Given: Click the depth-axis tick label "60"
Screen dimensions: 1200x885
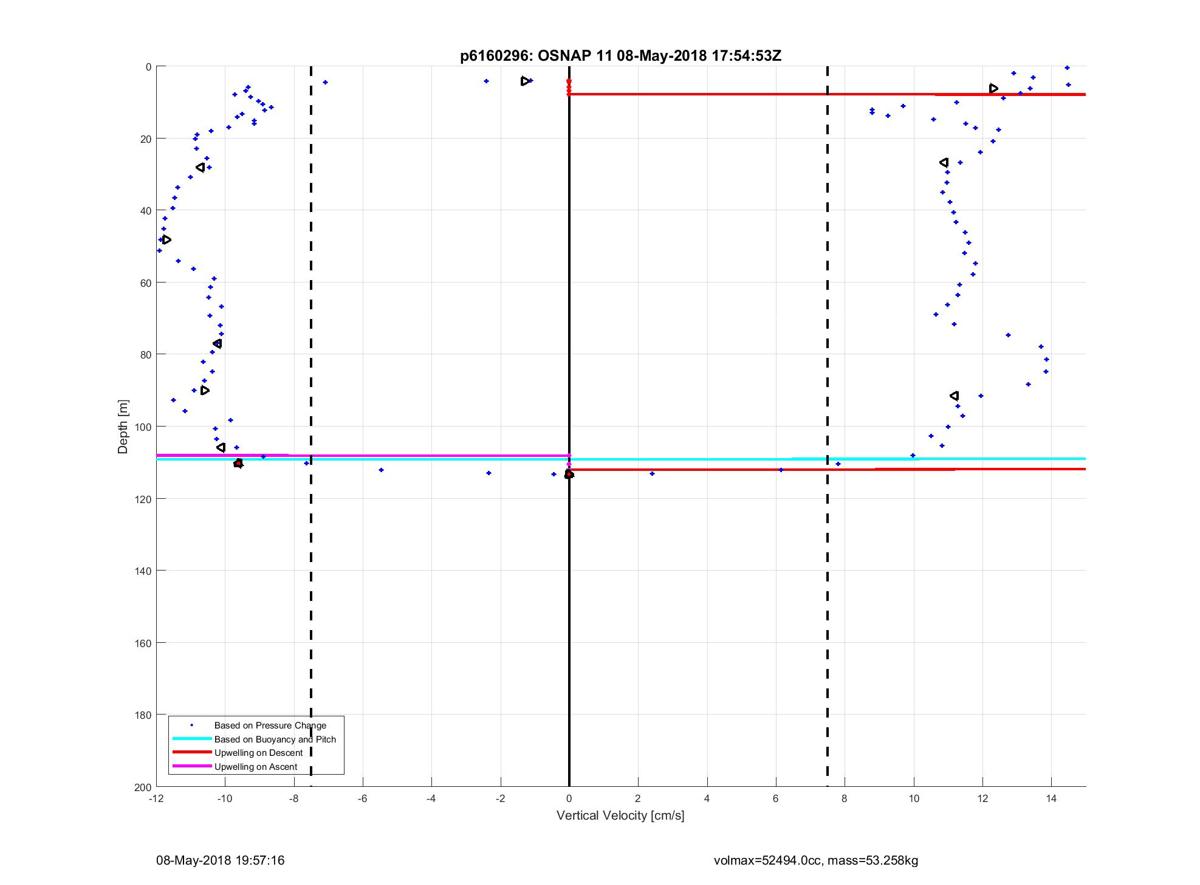Looking at the screenshot, I should coord(145,283).
